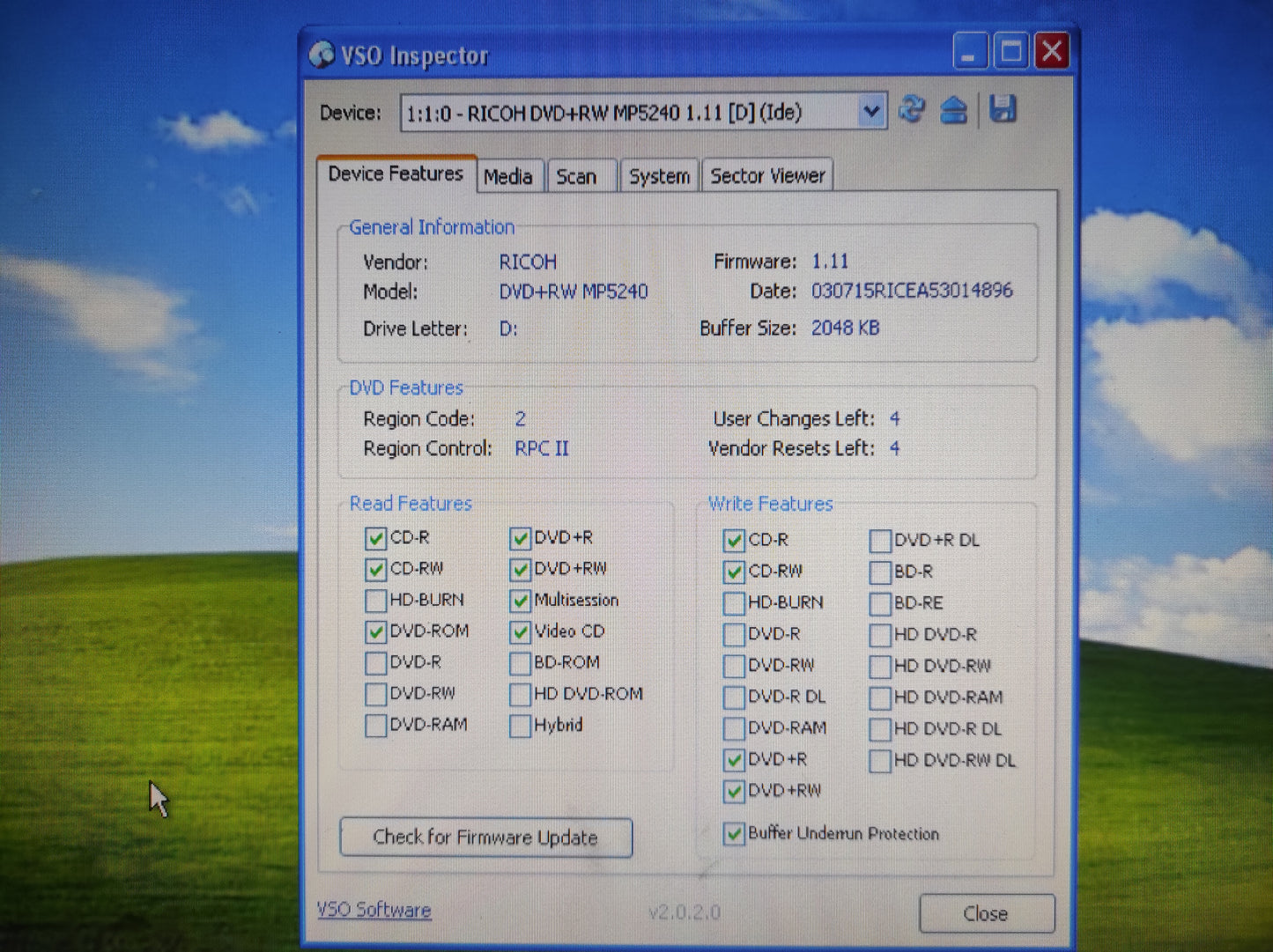Click the save report floppy icon
1273x952 pixels.
point(1003,110)
